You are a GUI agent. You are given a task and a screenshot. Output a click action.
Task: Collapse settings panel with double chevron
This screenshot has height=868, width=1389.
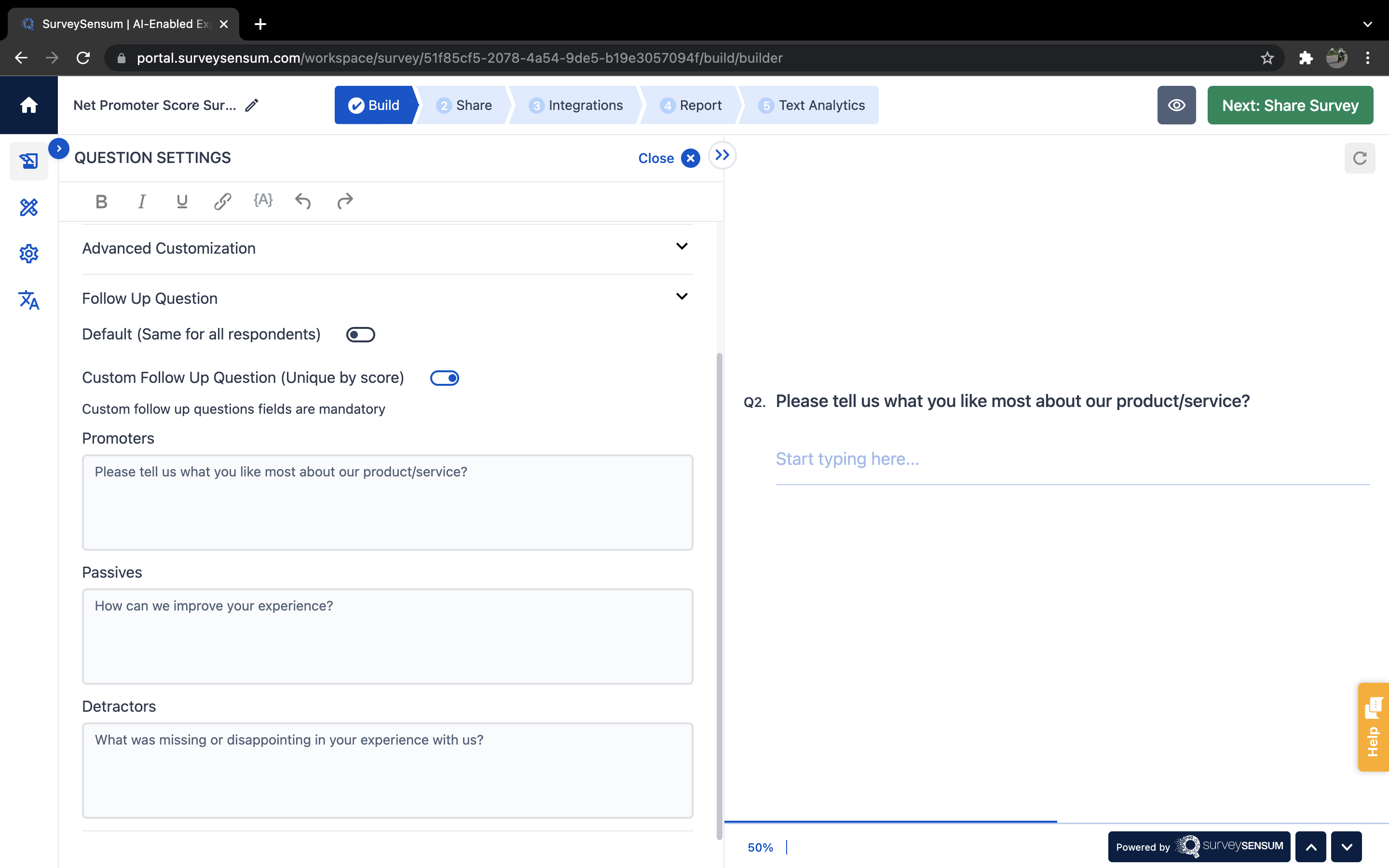(x=722, y=156)
